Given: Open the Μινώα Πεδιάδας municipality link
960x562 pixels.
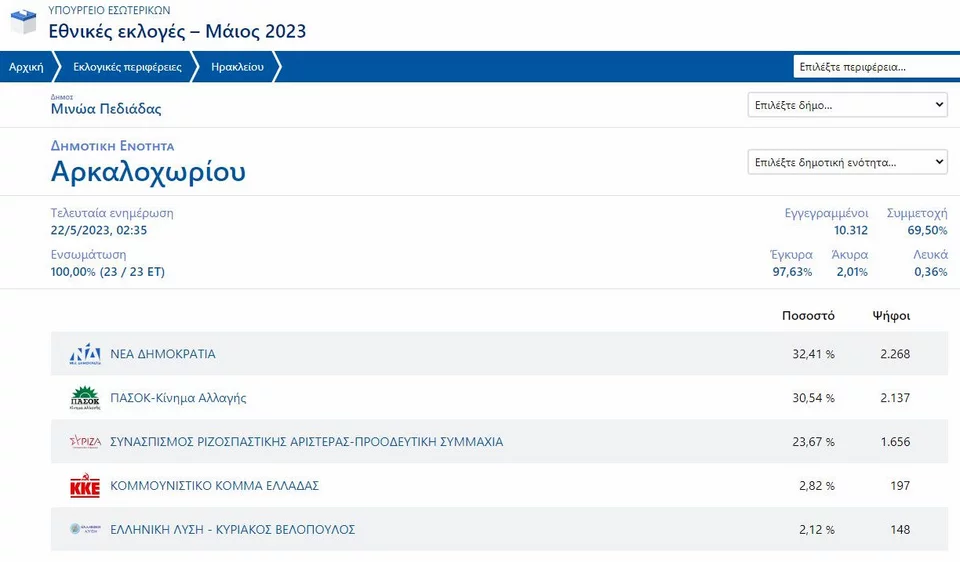Looking at the screenshot, I should point(106,109).
